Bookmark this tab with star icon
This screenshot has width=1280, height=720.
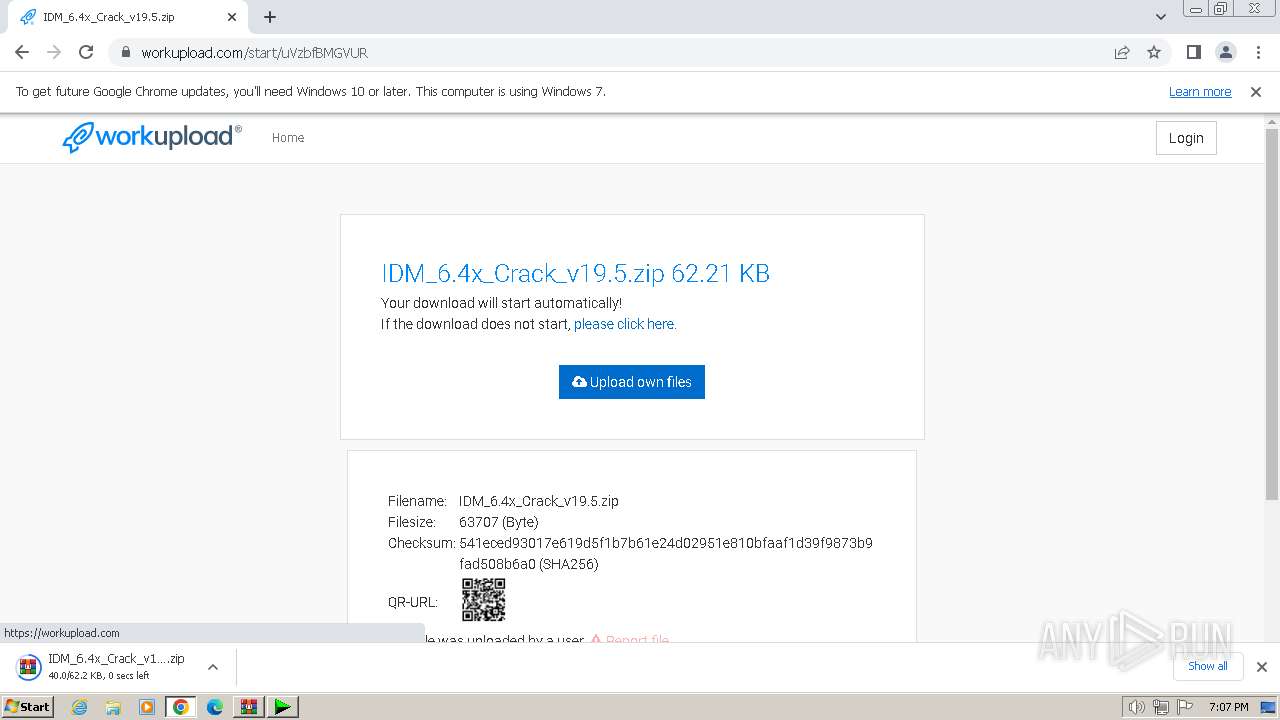1154,53
